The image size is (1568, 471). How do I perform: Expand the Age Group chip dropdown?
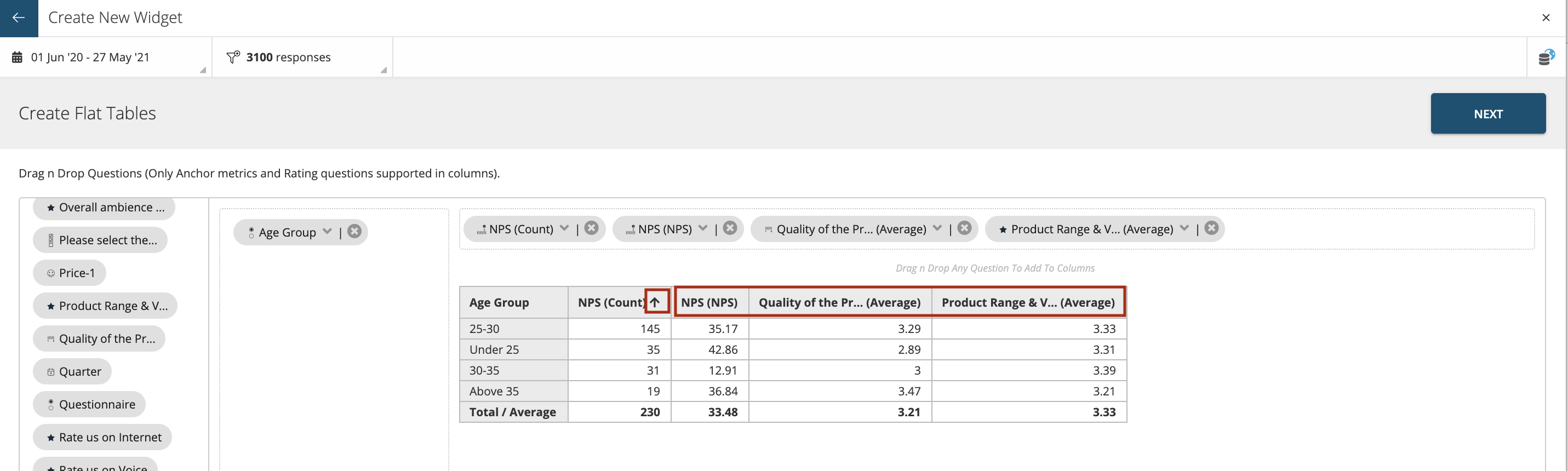328,232
